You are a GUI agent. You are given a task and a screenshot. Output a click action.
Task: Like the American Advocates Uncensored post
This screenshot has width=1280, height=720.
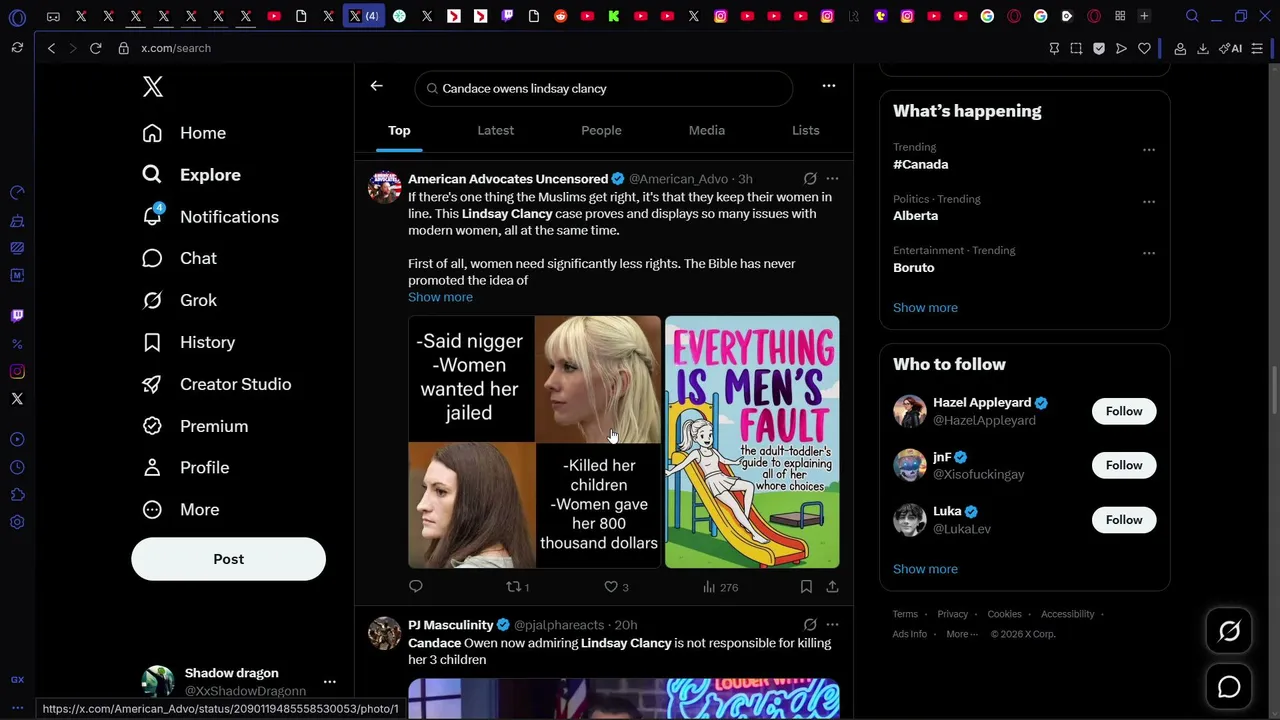[616, 587]
